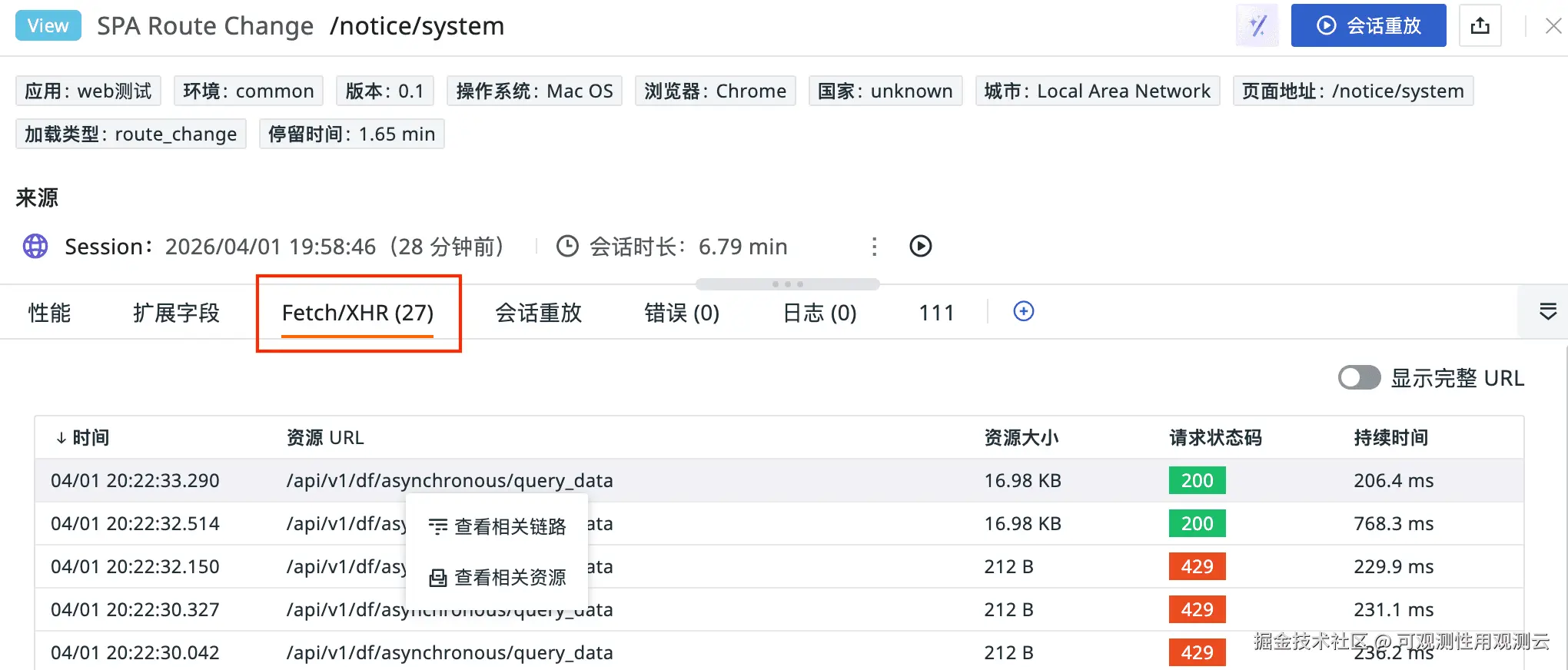Click the View type badge
The image size is (1568, 670).
pos(48,26)
